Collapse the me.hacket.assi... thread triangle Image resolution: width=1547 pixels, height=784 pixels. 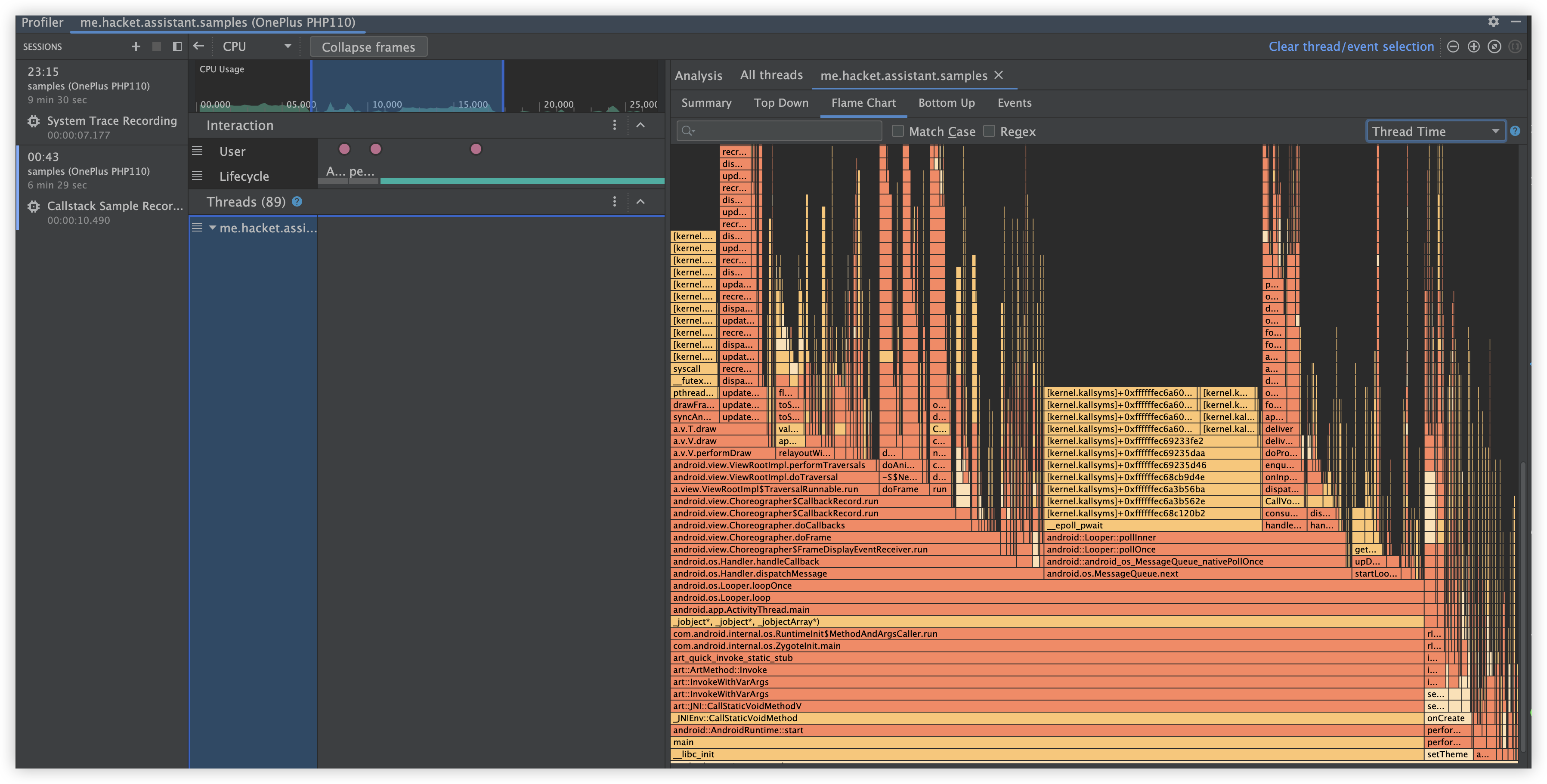coord(212,228)
